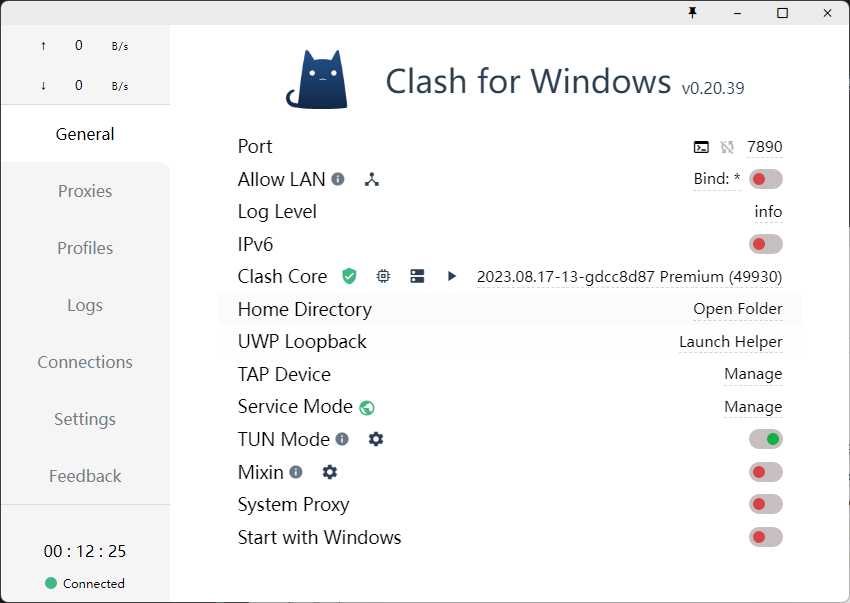
Task: Change the Log Level info value
Action: pos(768,212)
